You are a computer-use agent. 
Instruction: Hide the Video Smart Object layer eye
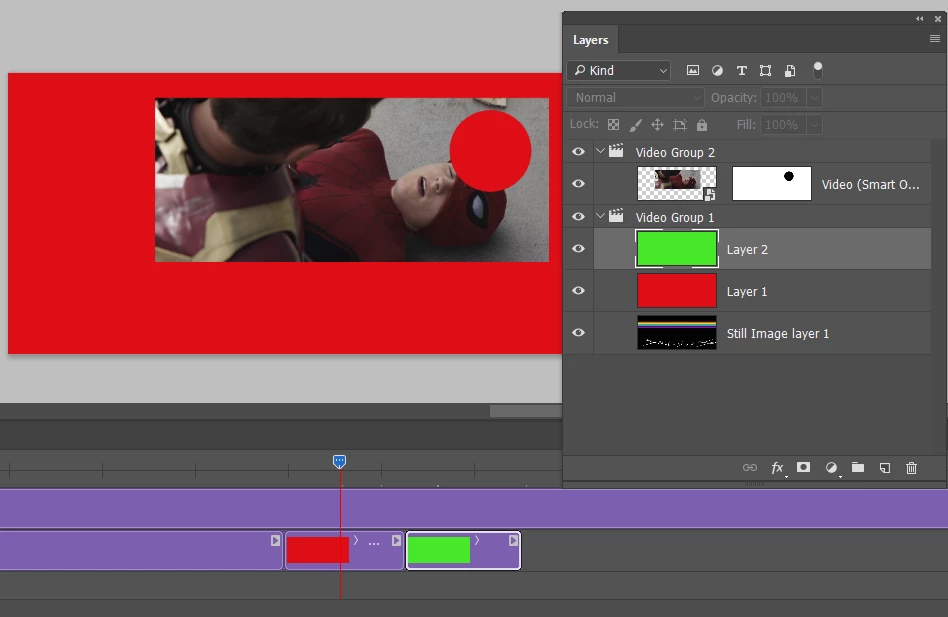(578, 183)
